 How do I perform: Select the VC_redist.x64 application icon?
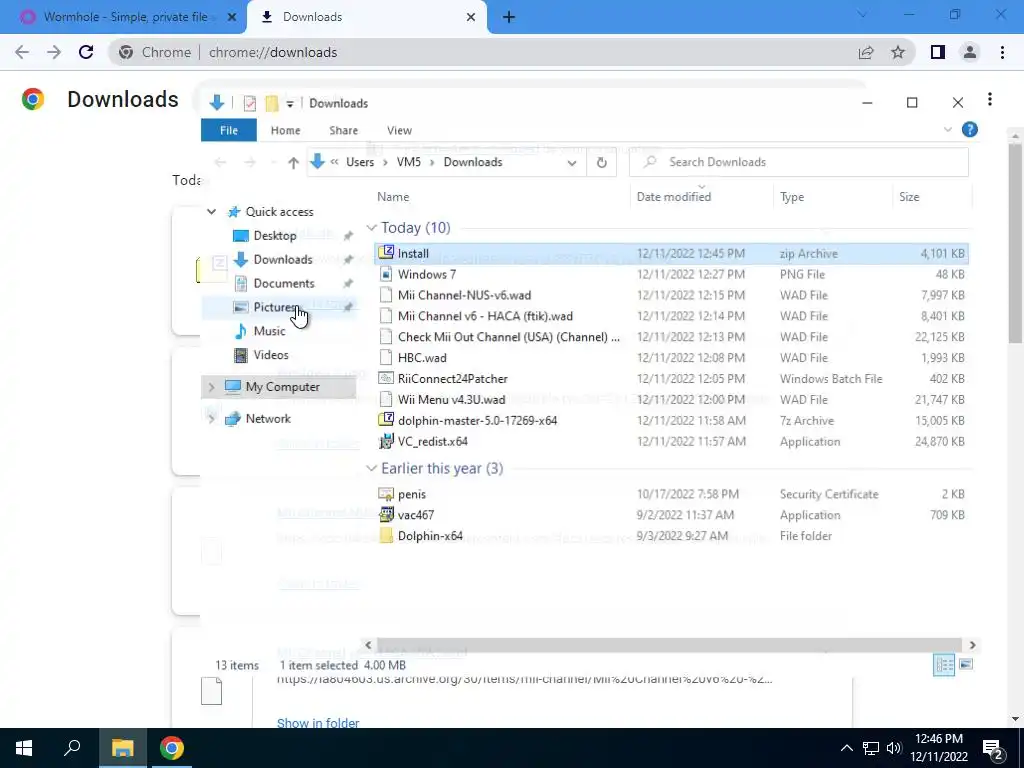386,441
